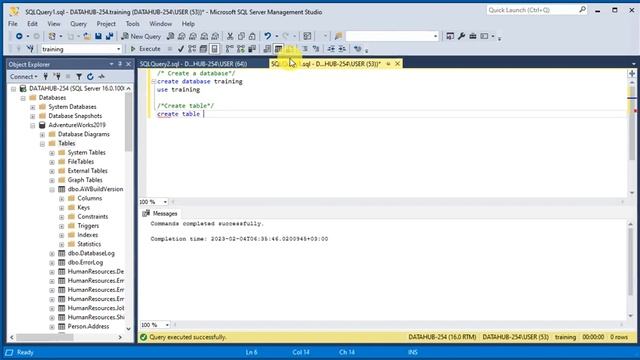Click the Database Engine Query icon
Screen dimensions: 640x360
(171, 36)
